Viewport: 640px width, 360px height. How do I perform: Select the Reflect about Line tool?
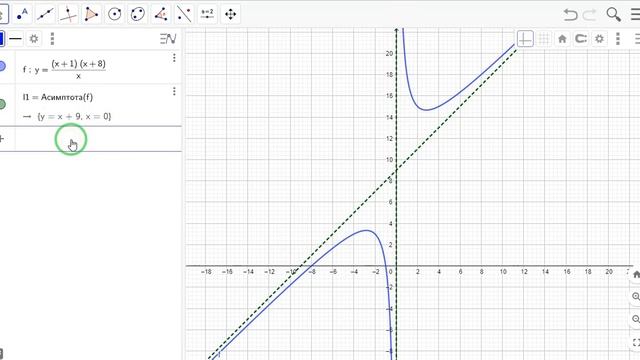(x=184, y=14)
